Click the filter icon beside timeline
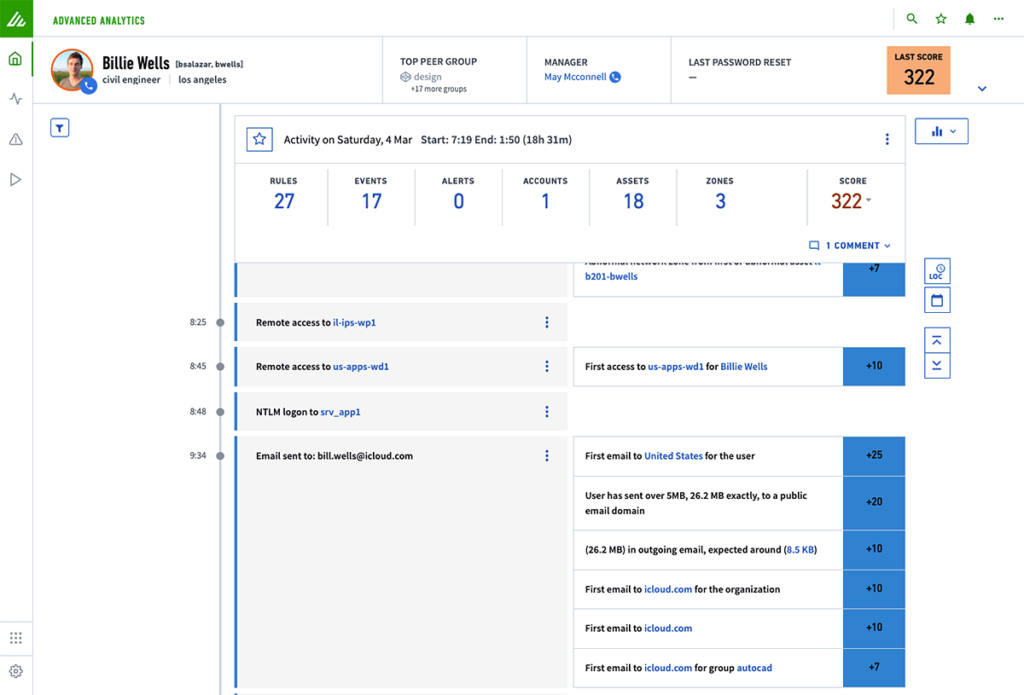Screen dimensions: 1024x695 point(60,127)
